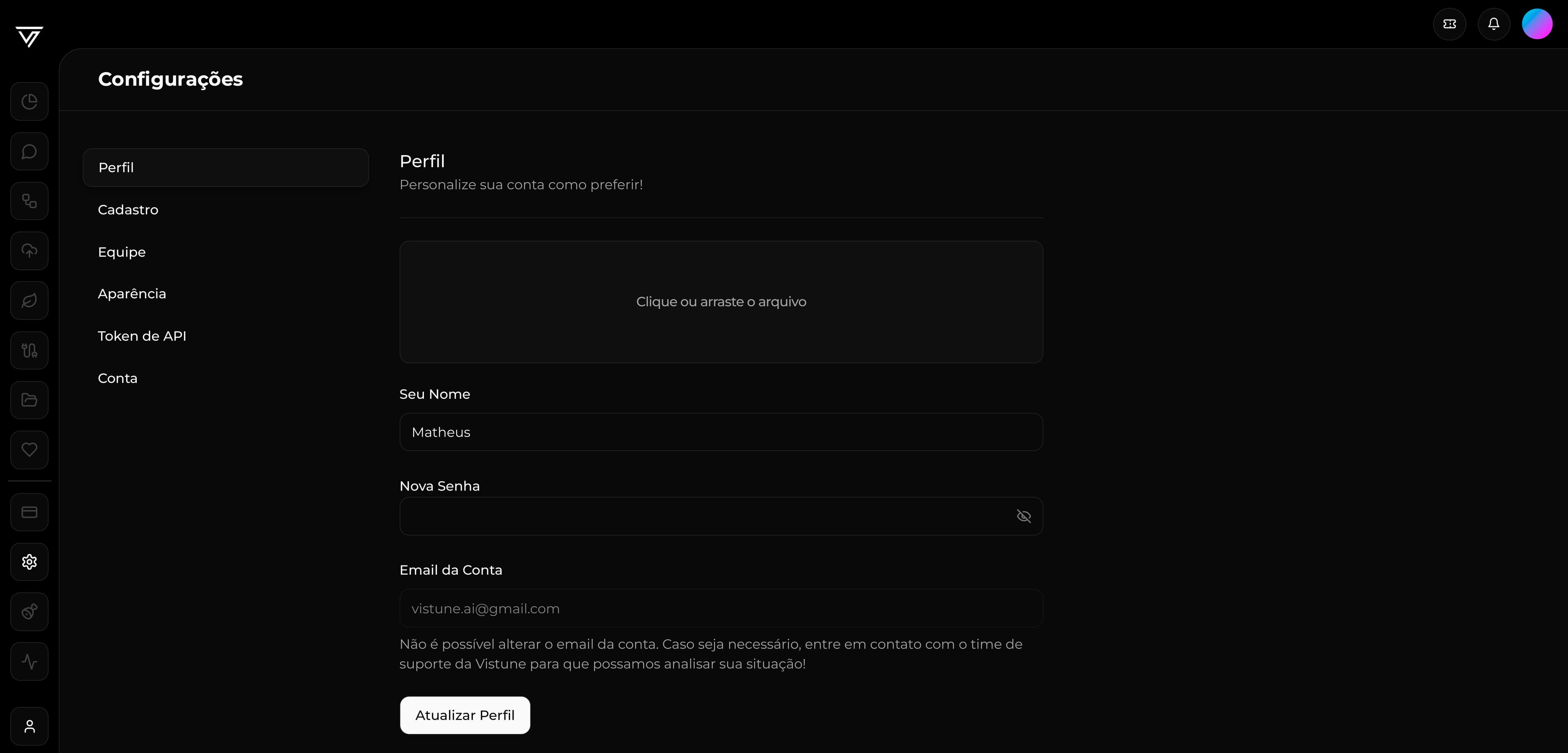Open the plug integrations icon in sidebar
This screenshot has width=1568, height=753.
[29, 350]
